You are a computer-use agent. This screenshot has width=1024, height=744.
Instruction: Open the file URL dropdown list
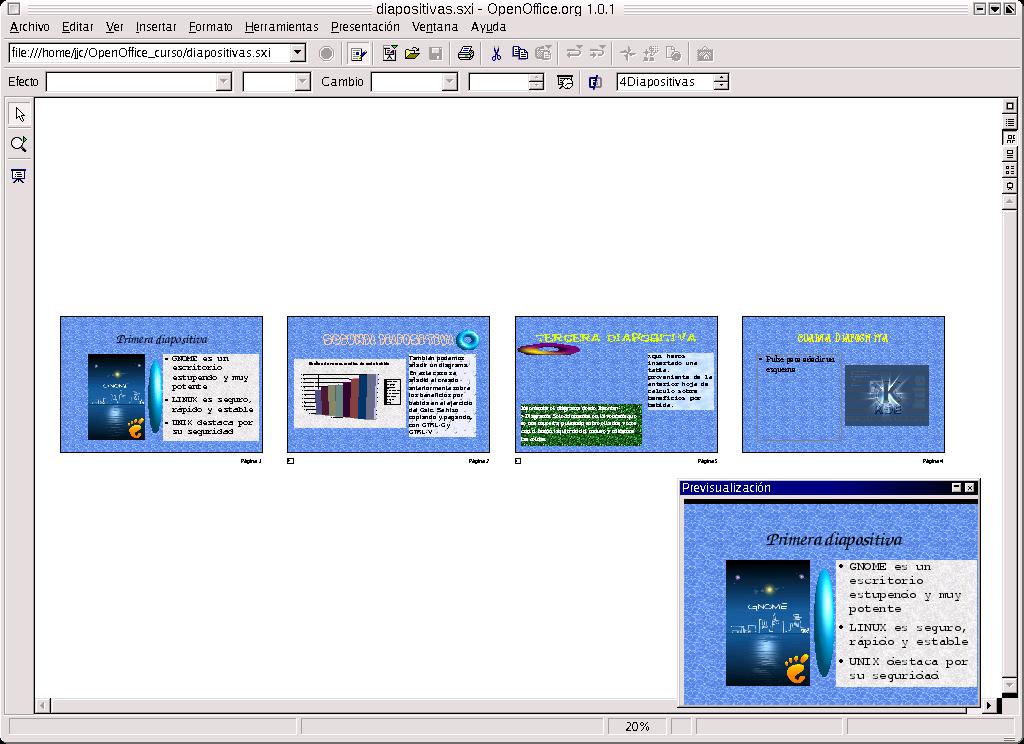click(x=298, y=53)
